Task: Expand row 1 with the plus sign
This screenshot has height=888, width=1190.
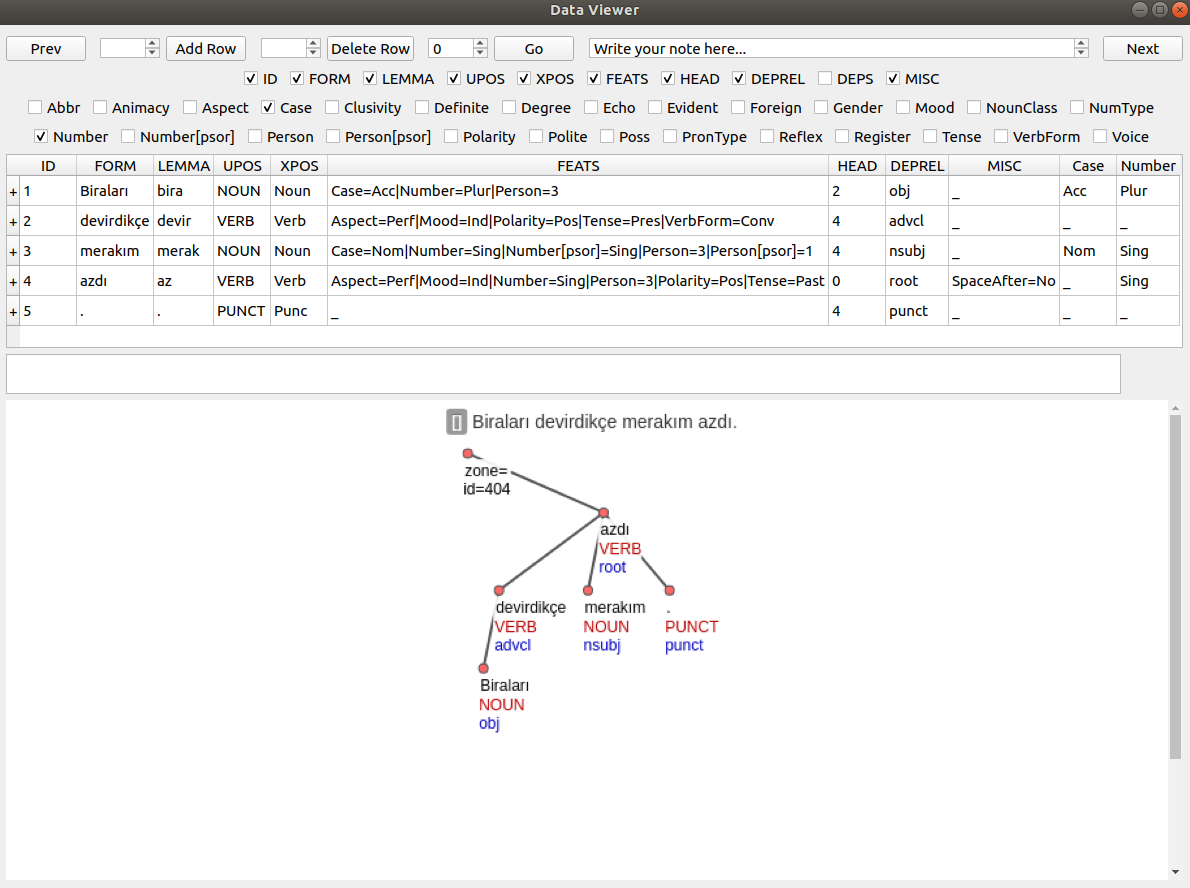Action: [x=13, y=191]
